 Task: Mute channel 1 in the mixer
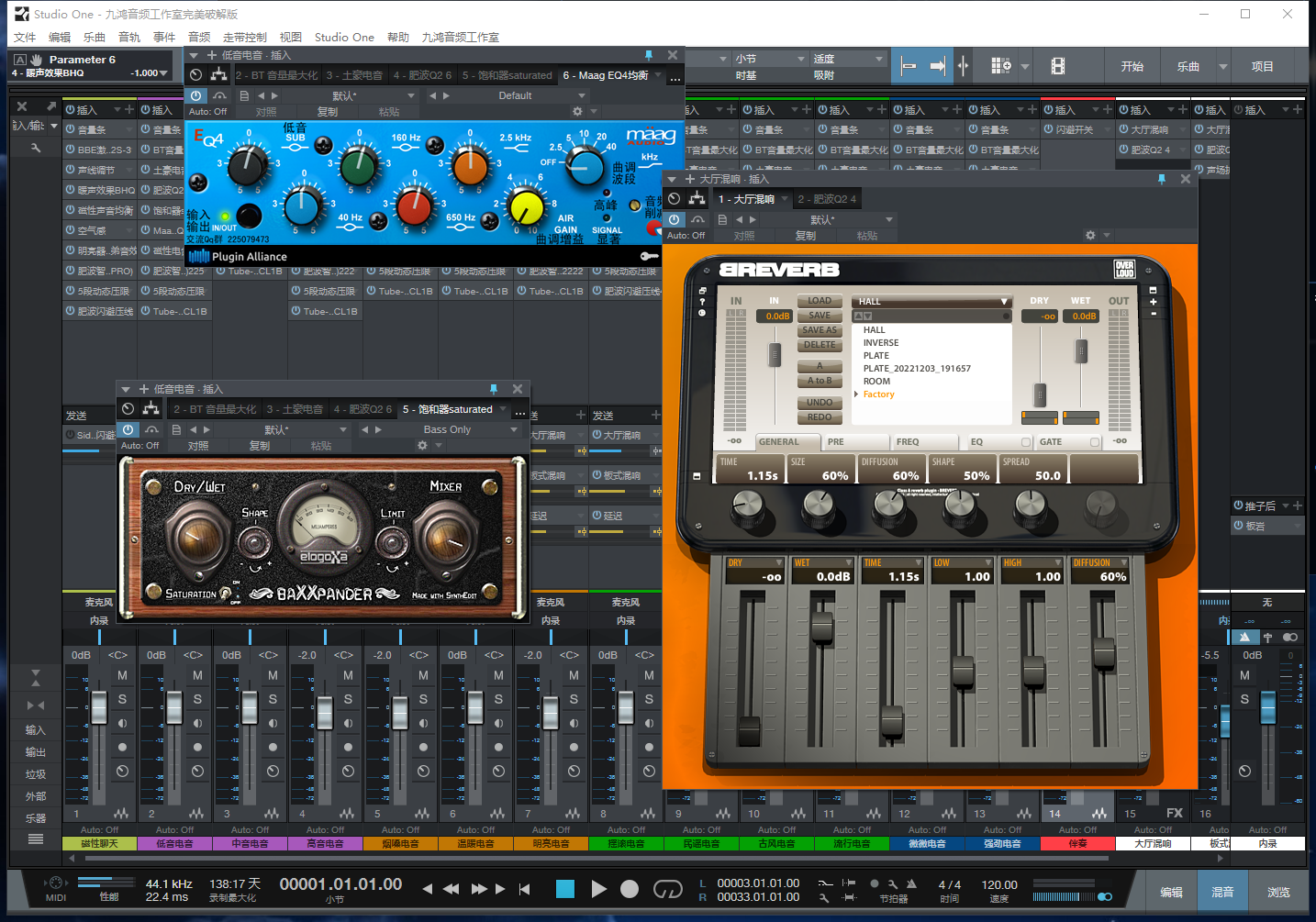tap(123, 676)
